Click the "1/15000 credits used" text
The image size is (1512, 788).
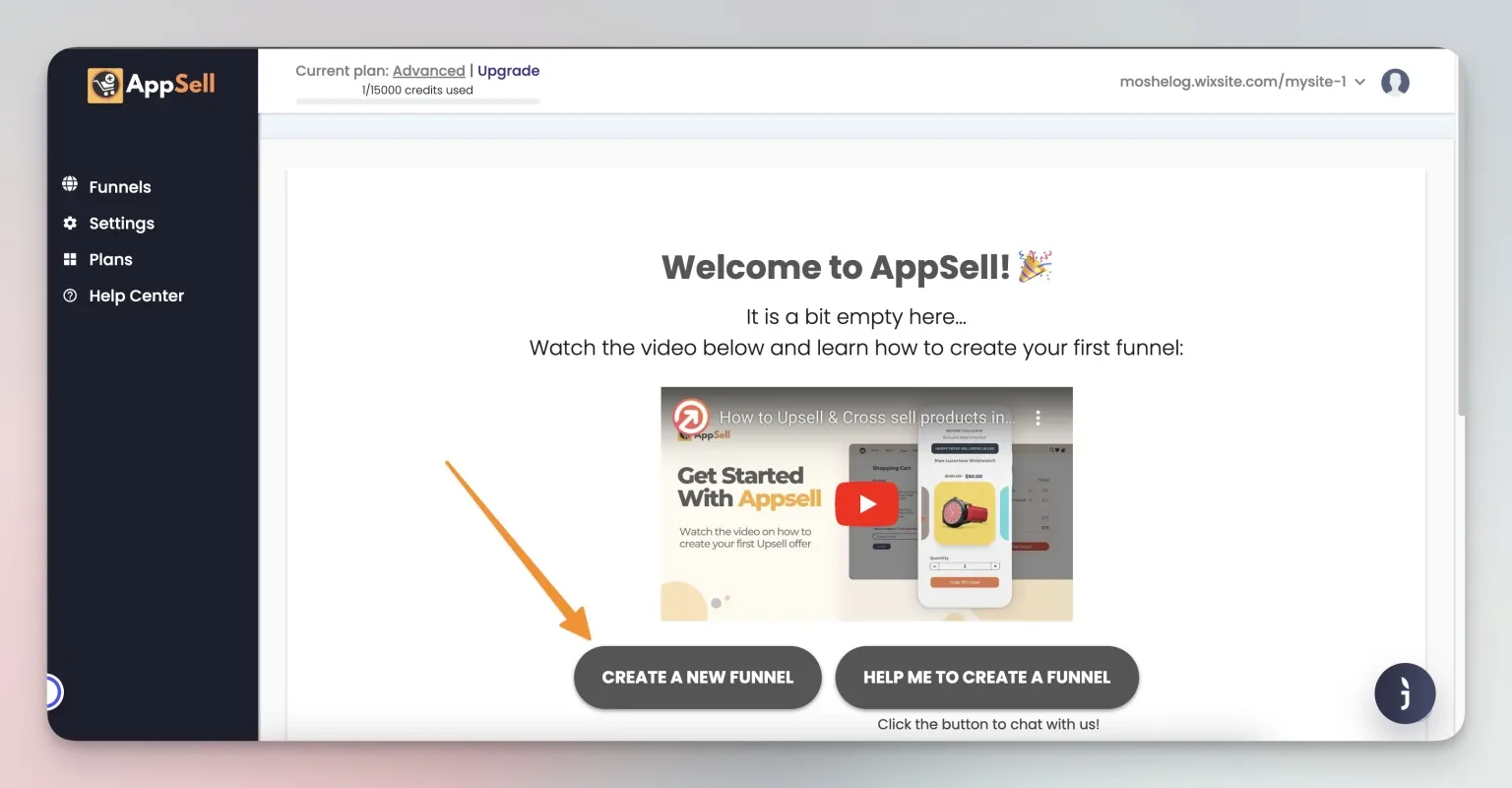417,90
